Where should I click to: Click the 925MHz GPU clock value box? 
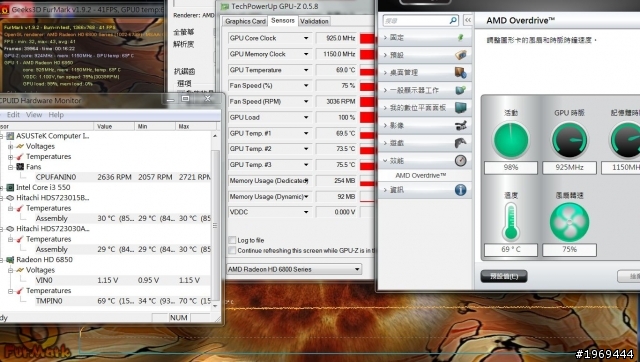(569, 167)
